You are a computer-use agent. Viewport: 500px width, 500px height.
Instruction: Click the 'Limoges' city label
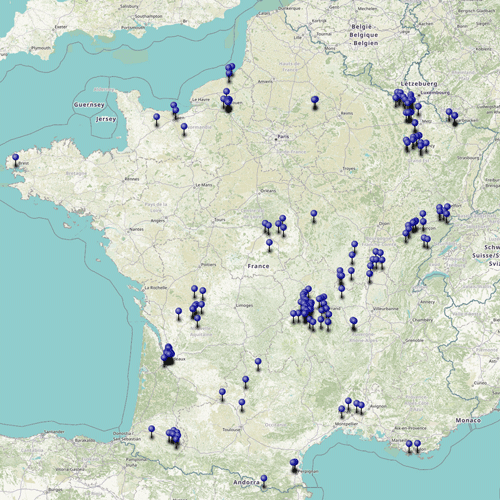tap(244, 305)
